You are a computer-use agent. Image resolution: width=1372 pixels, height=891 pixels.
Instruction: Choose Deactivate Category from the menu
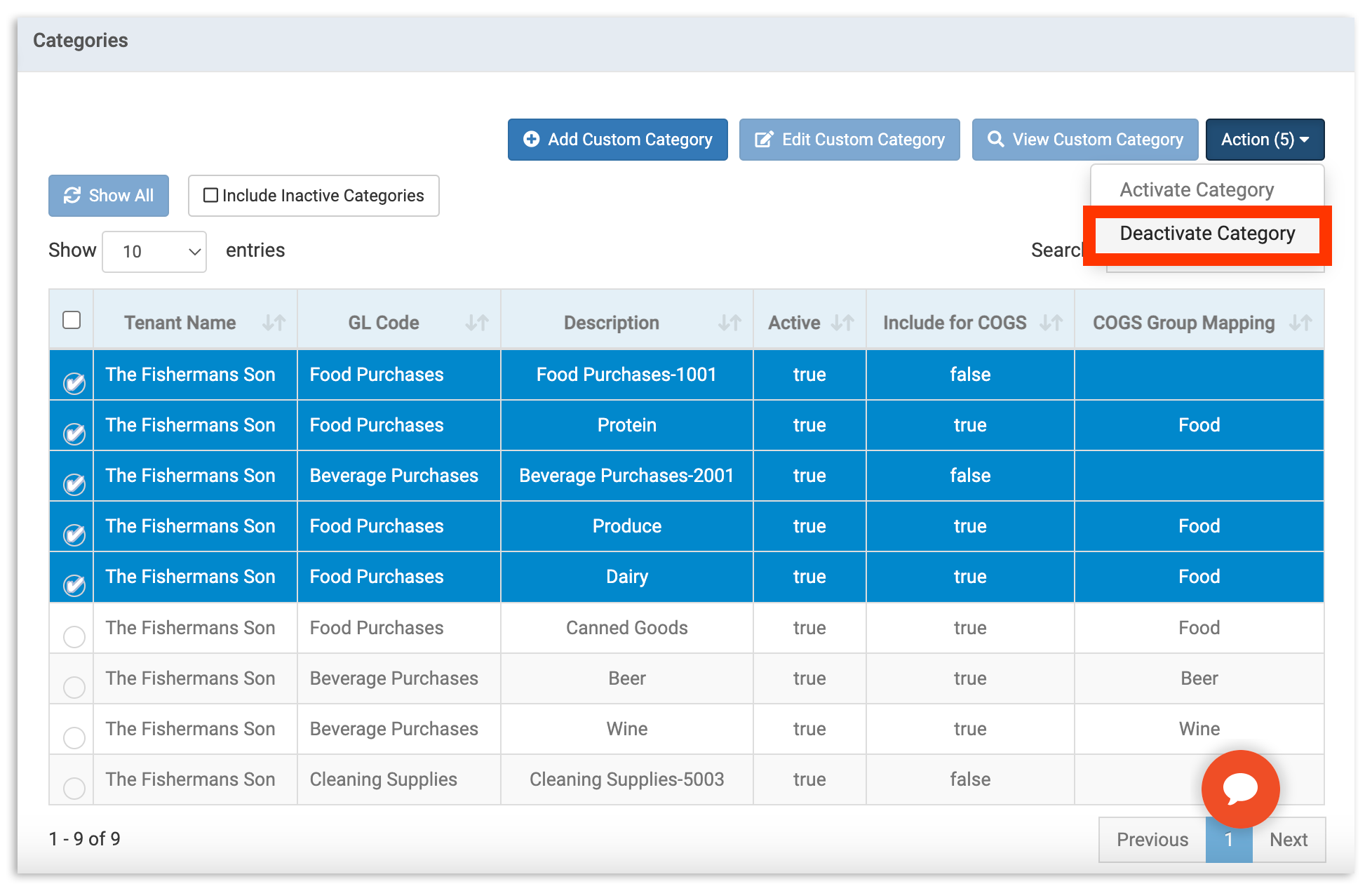point(1207,234)
